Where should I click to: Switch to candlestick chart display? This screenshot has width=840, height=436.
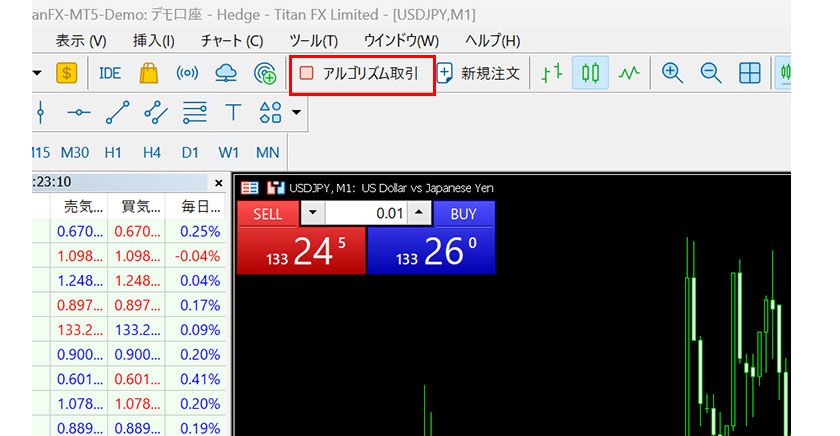coord(590,73)
